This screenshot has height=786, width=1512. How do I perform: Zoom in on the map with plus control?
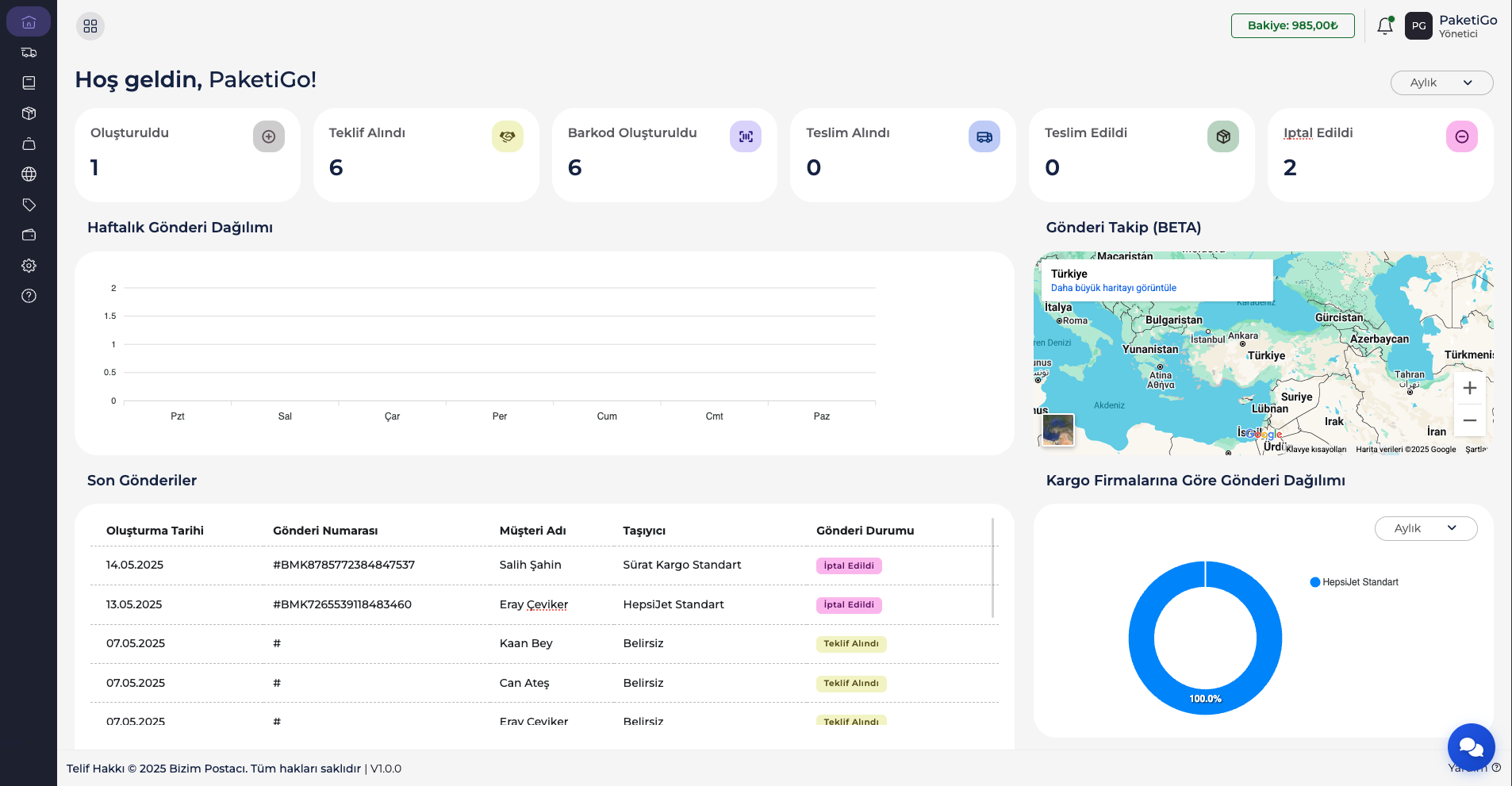(x=1469, y=388)
